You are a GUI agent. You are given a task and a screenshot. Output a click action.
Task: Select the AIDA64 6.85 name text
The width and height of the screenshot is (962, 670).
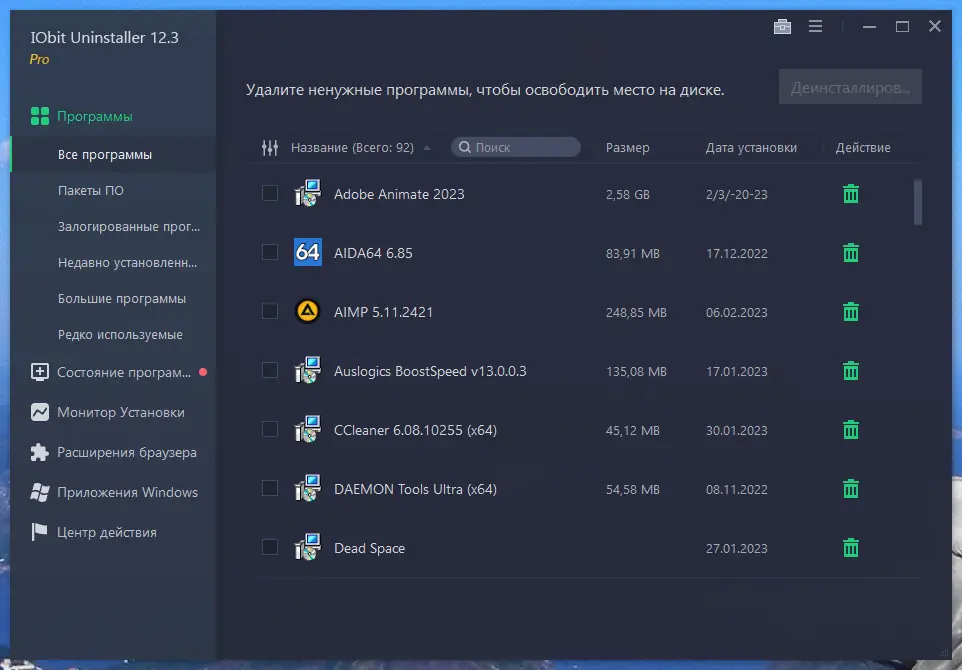373,253
